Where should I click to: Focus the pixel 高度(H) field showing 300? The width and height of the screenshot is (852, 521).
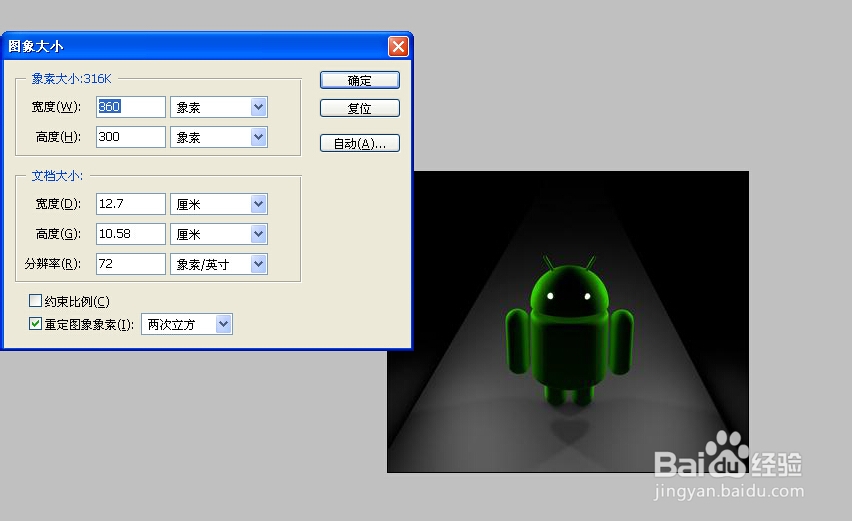(131, 137)
